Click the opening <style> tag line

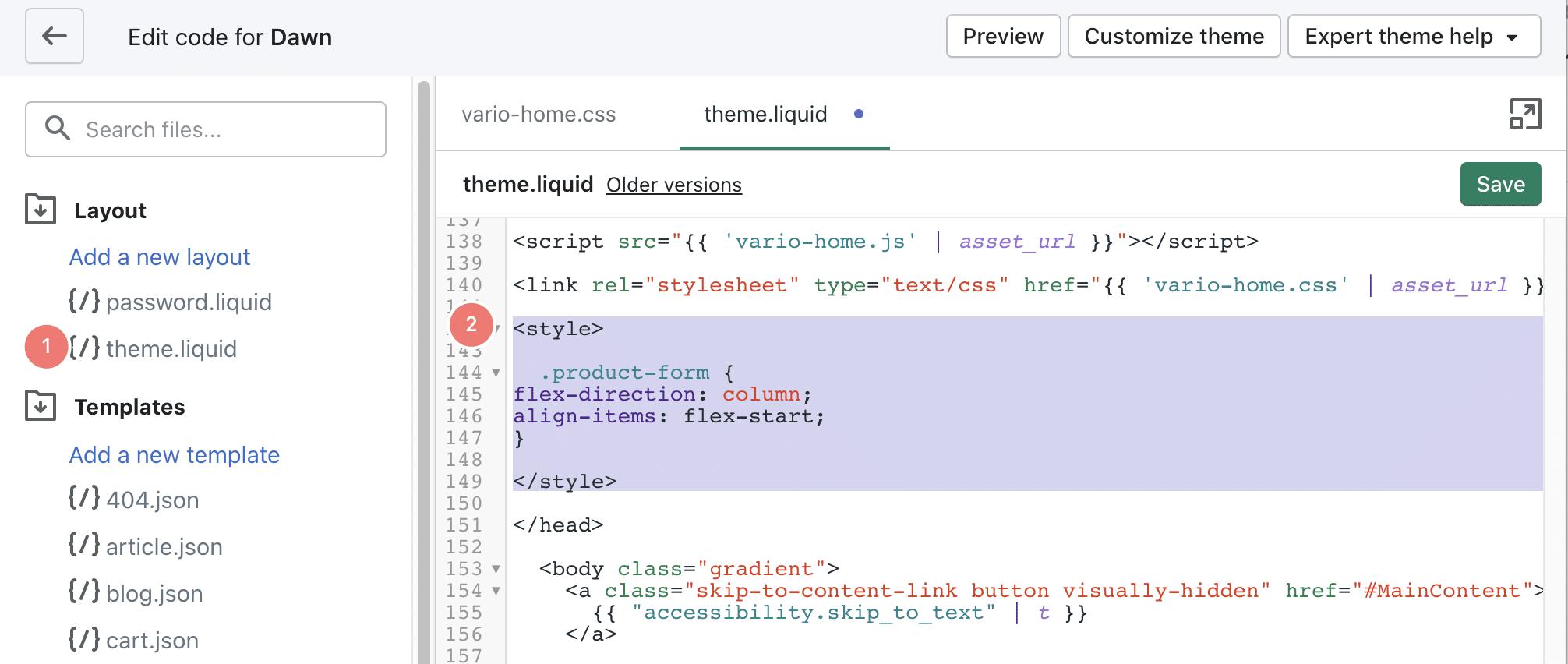click(558, 329)
